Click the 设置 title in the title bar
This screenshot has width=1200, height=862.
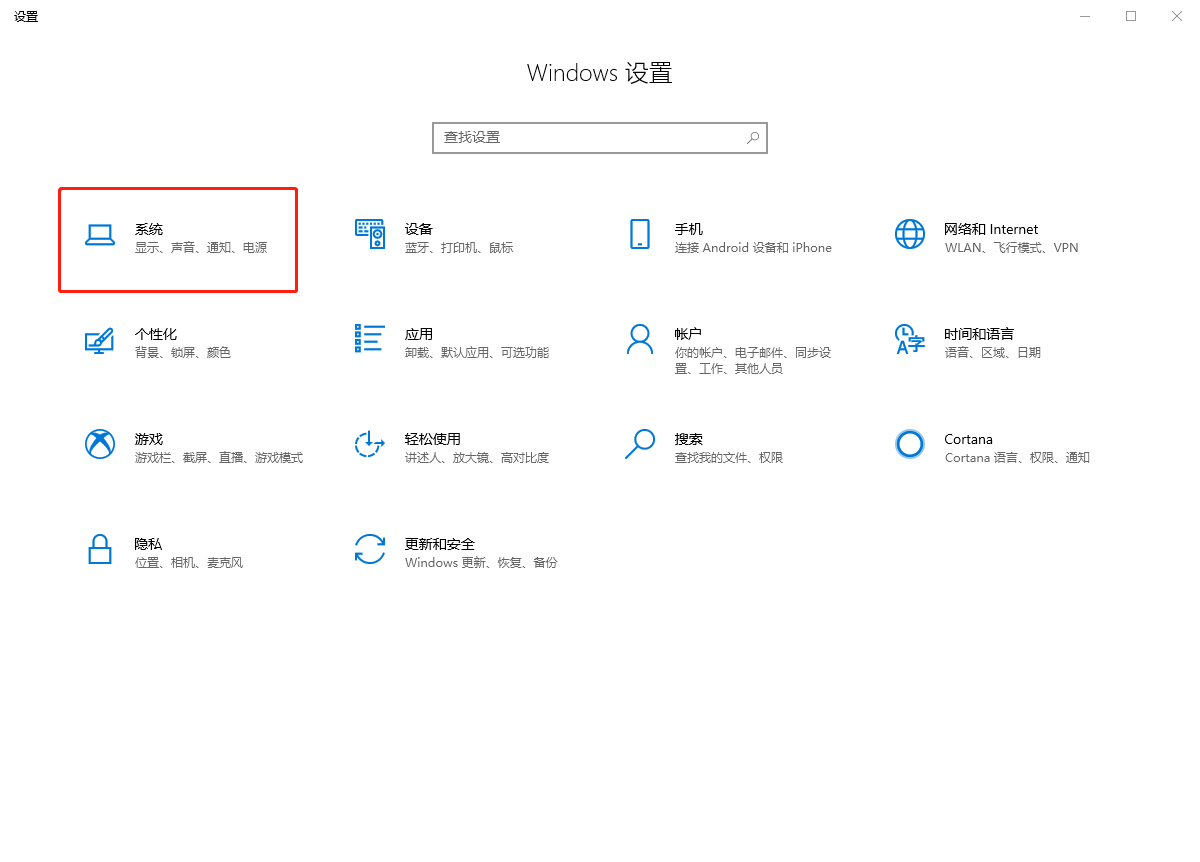coord(26,16)
